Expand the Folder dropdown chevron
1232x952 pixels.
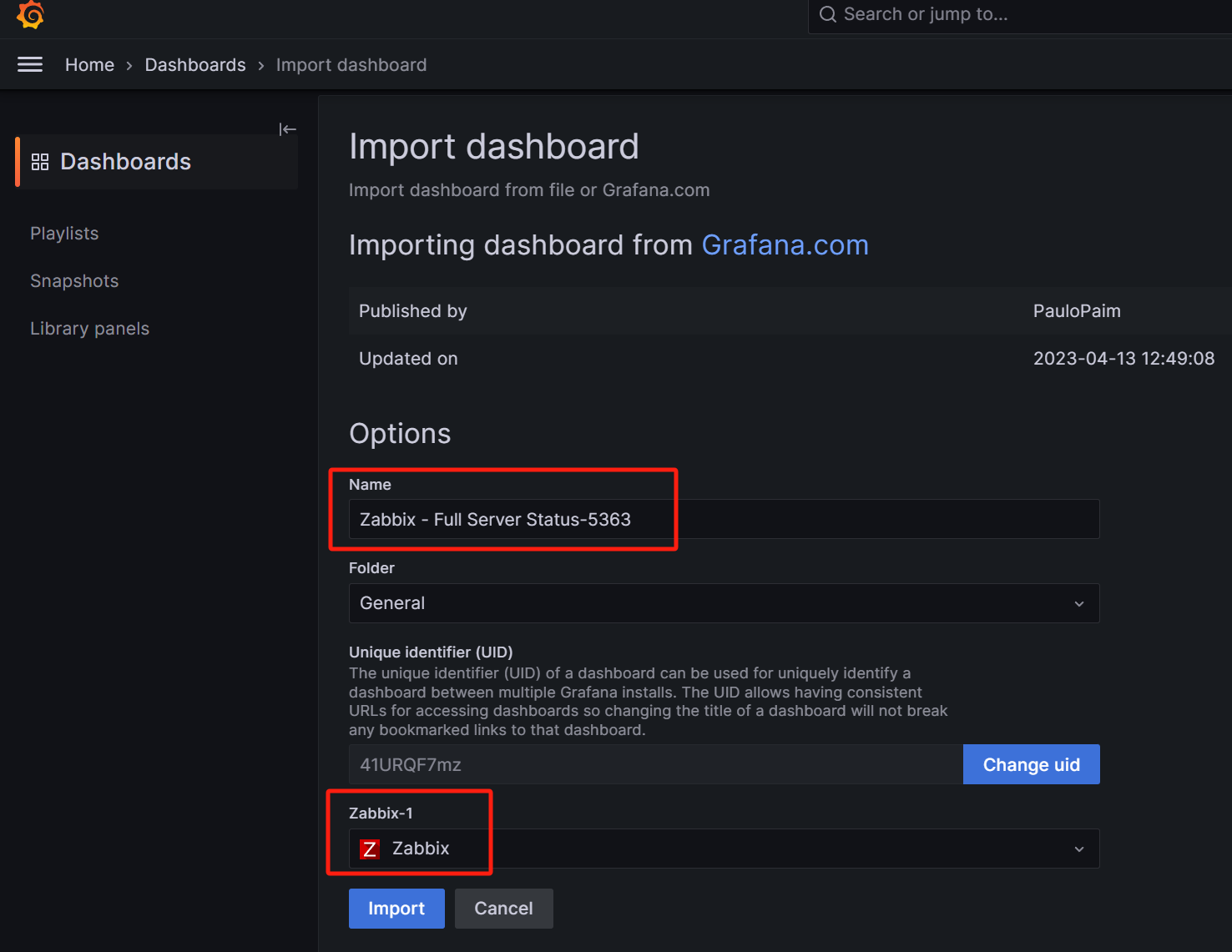(1079, 604)
